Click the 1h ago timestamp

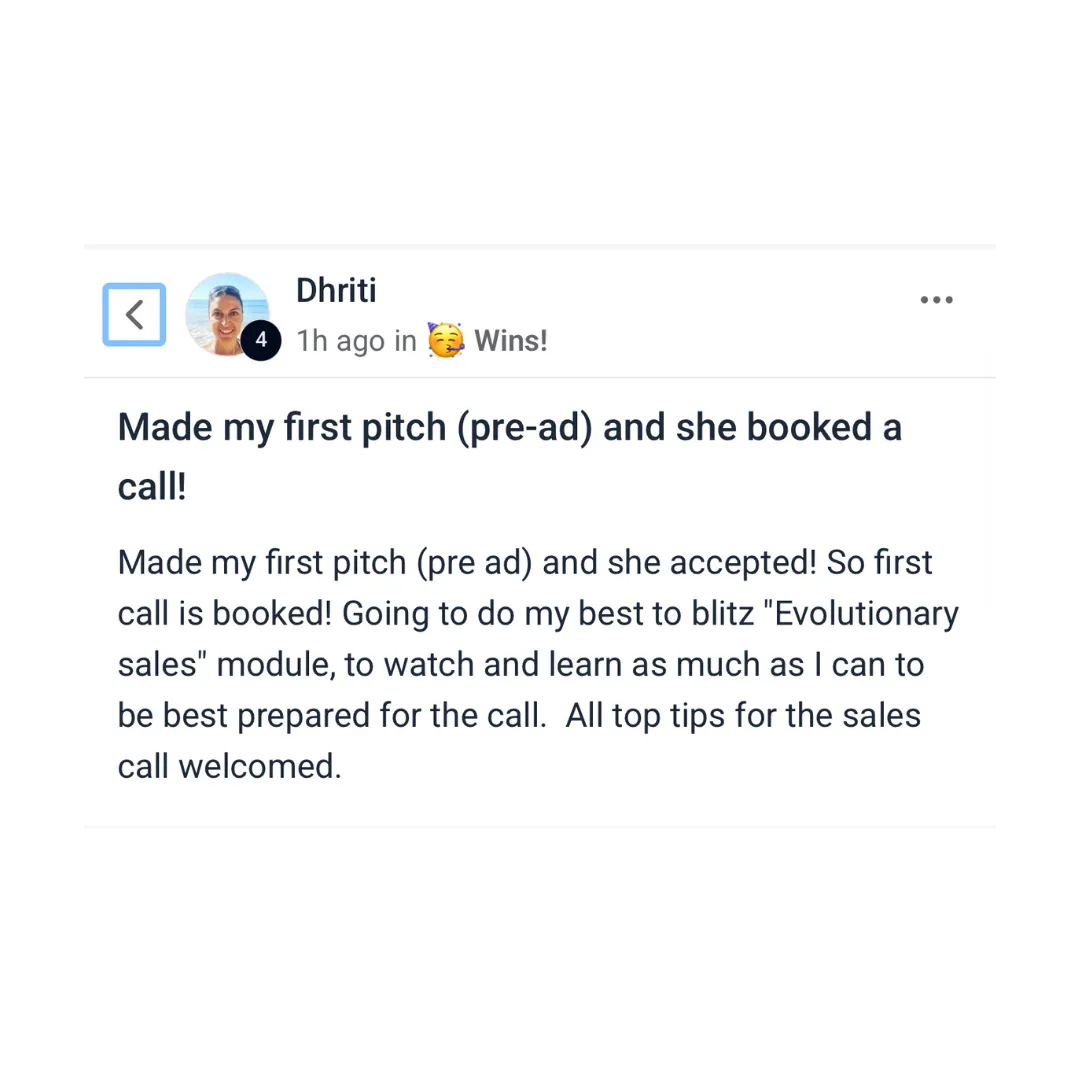click(340, 341)
